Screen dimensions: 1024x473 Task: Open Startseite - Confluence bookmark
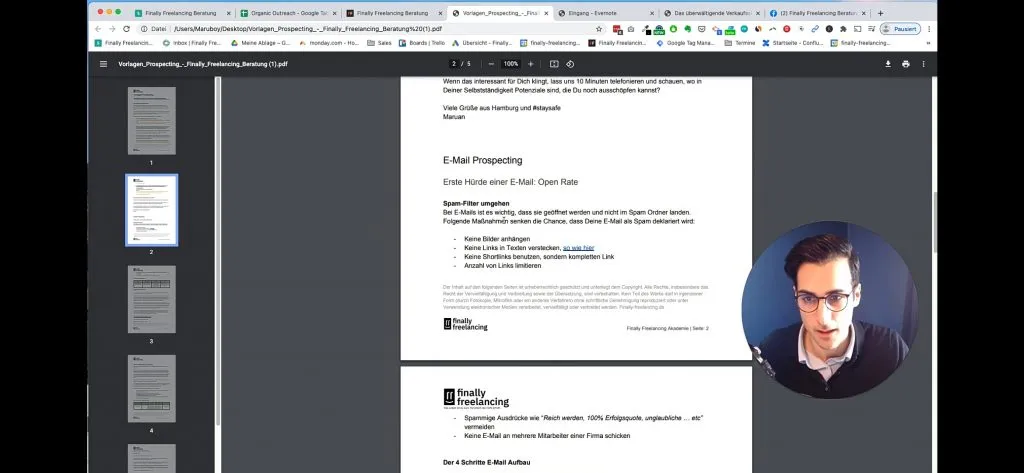click(792, 43)
